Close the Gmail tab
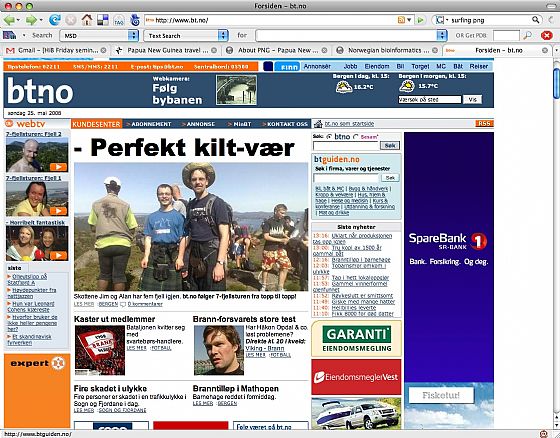Viewport: 560px width, 438px height. 103,50
